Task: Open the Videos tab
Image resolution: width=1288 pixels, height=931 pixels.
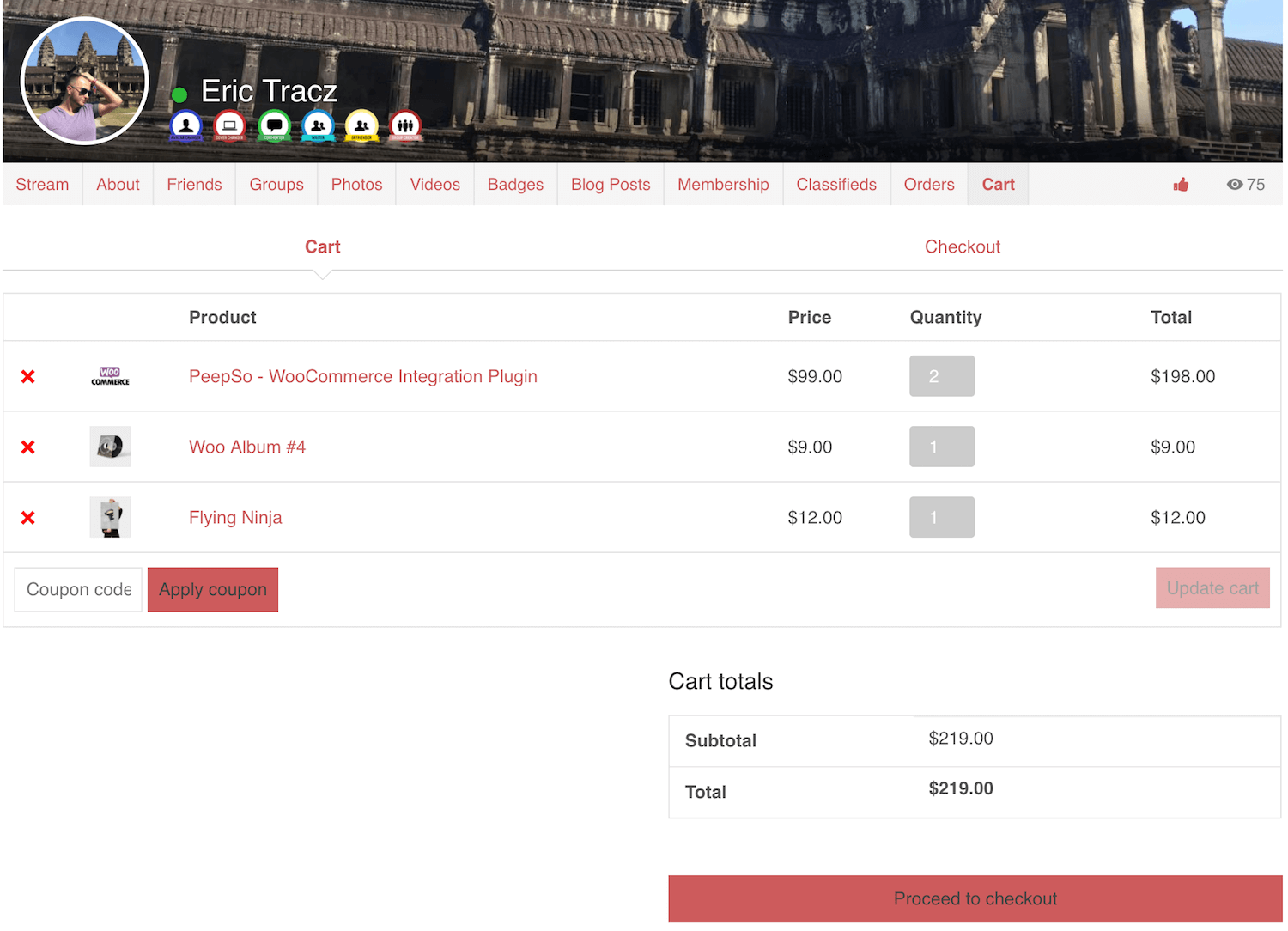Action: [434, 185]
